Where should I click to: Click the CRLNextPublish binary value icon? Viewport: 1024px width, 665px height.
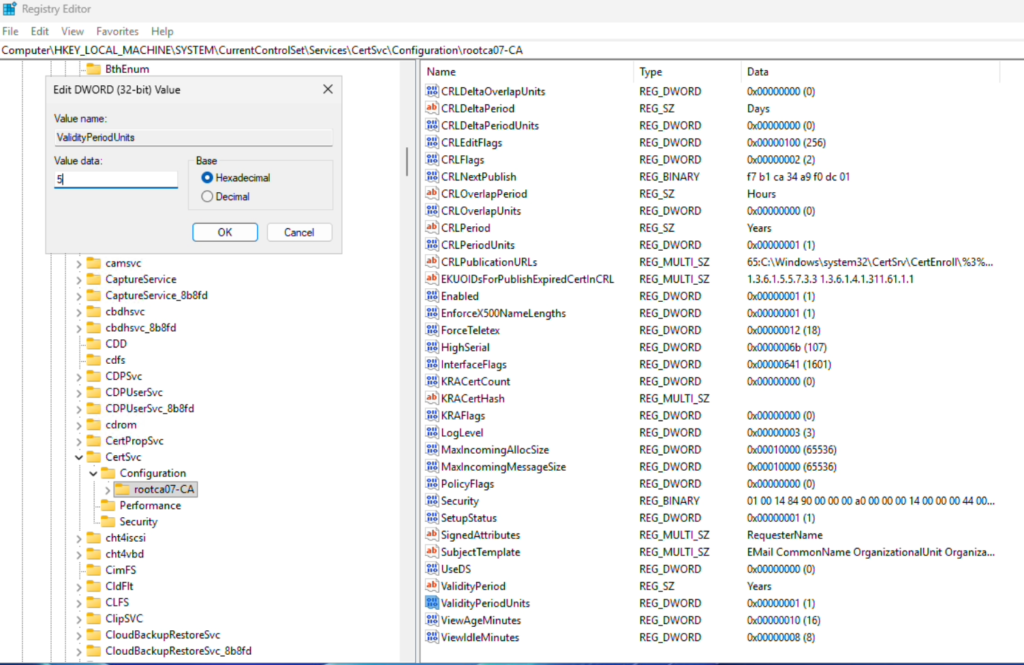(432, 176)
